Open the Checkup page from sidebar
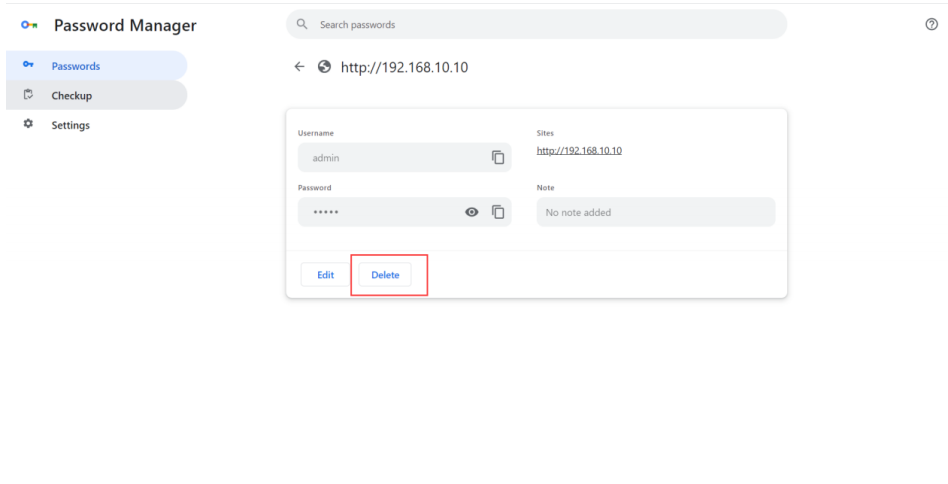 point(72,95)
